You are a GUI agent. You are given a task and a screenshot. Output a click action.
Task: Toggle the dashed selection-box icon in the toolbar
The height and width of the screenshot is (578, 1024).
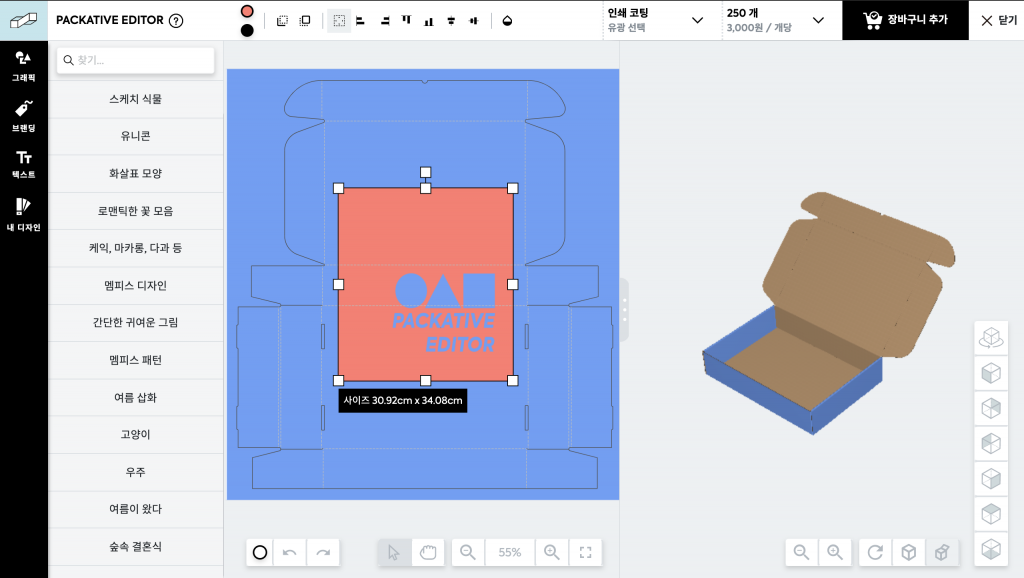(339, 21)
